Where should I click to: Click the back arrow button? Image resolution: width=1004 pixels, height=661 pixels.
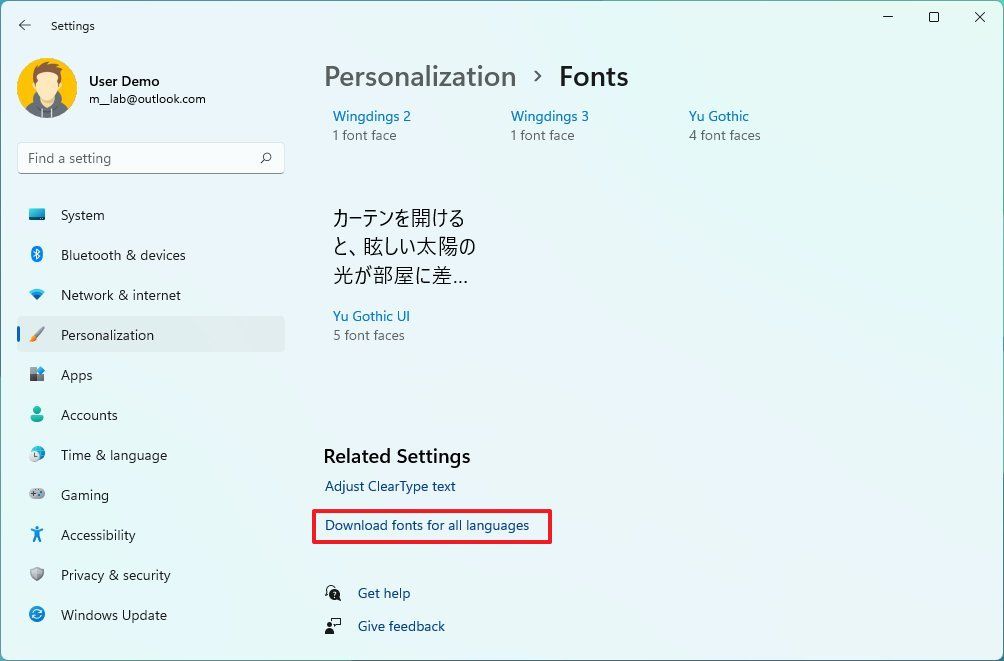pyautogui.click(x=24, y=26)
